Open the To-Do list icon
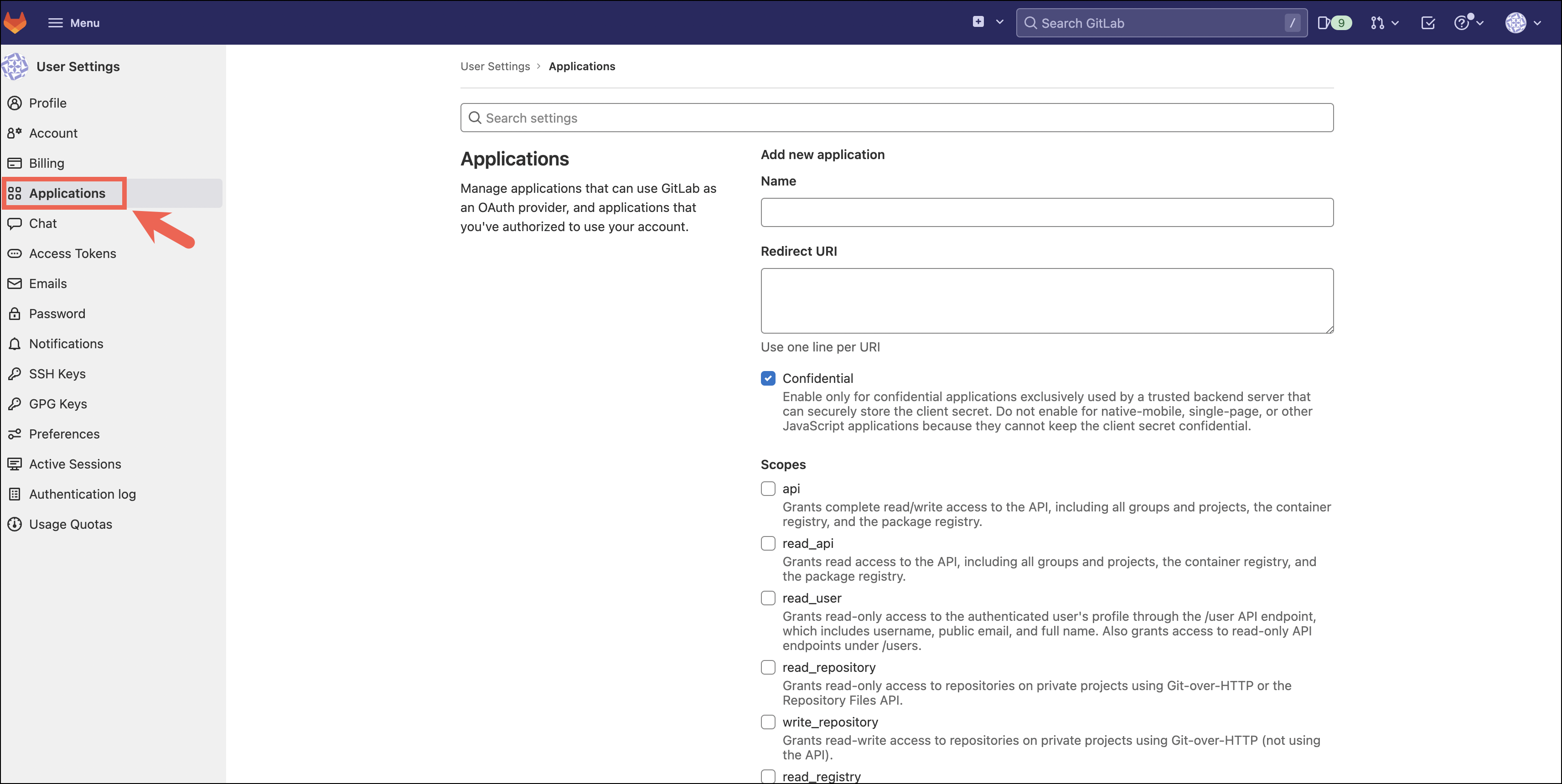Image resolution: width=1562 pixels, height=784 pixels. 1428,22
